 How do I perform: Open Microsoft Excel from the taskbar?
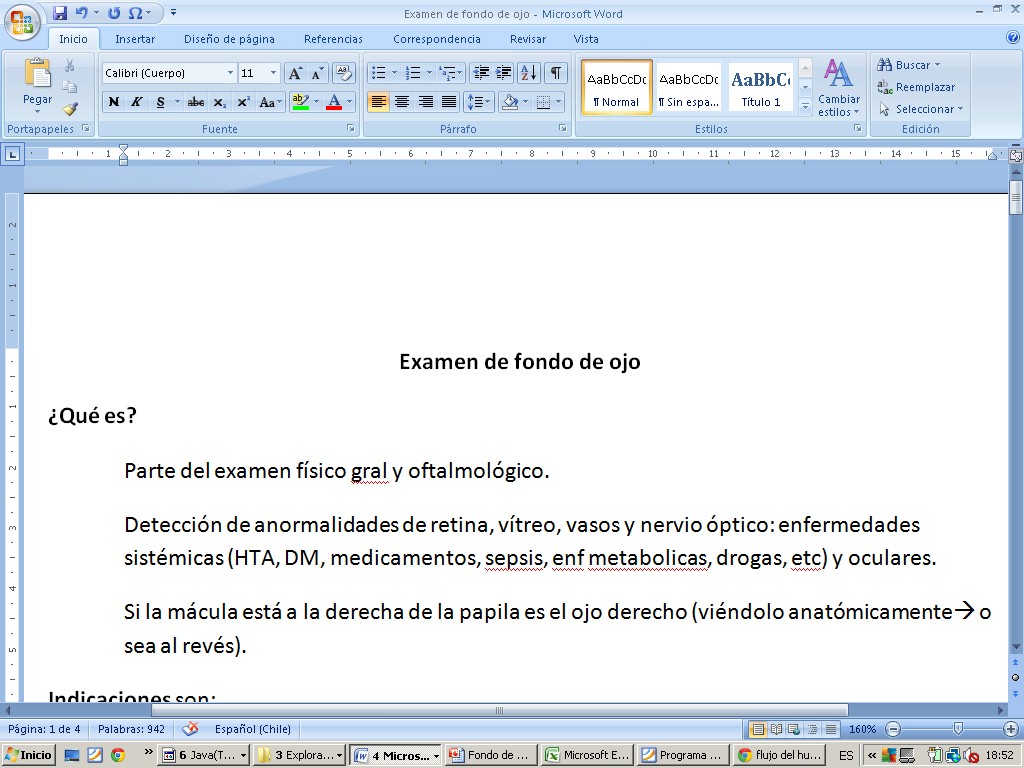pos(588,755)
